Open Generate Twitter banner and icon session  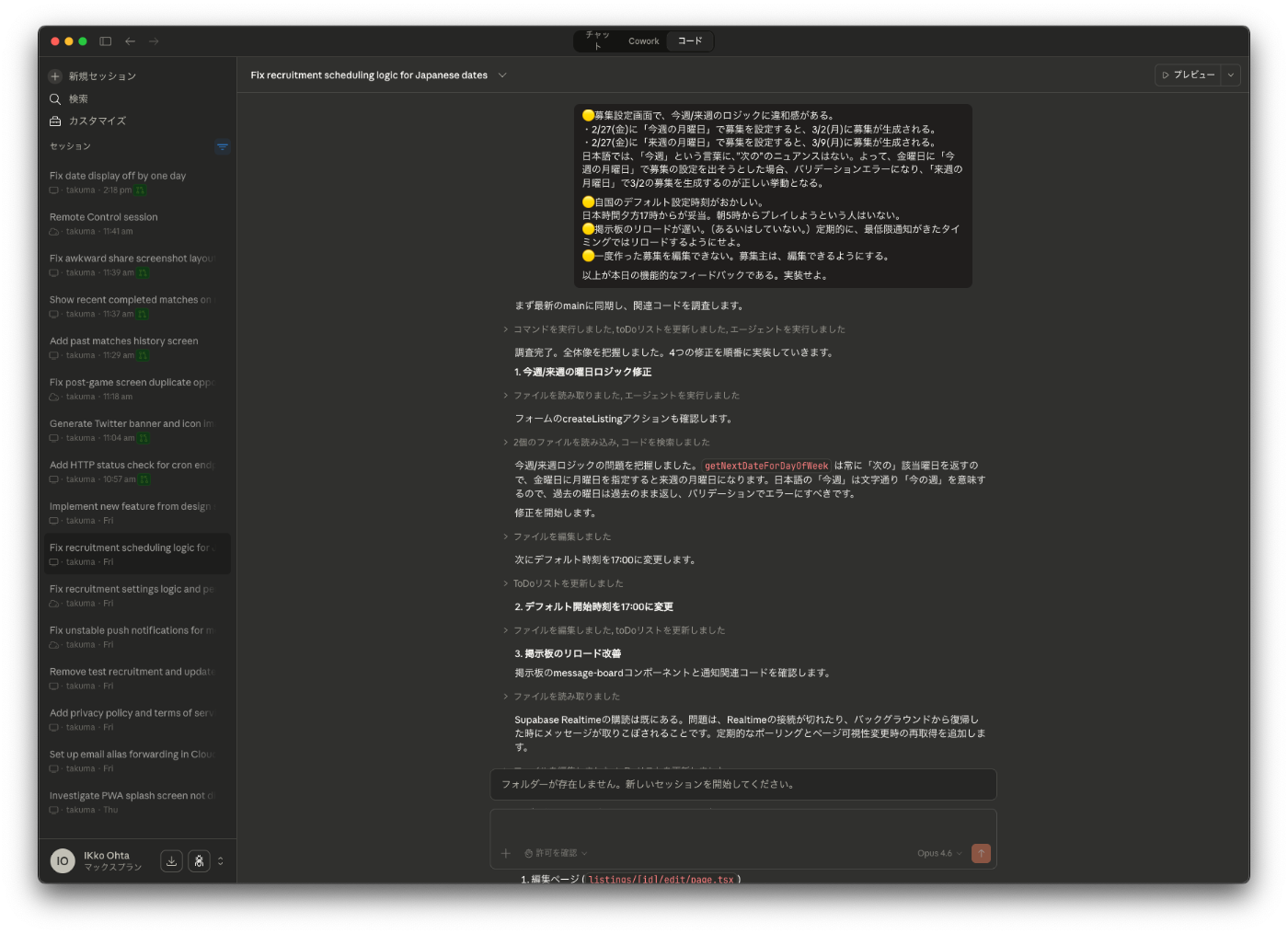pyautogui.click(x=135, y=431)
